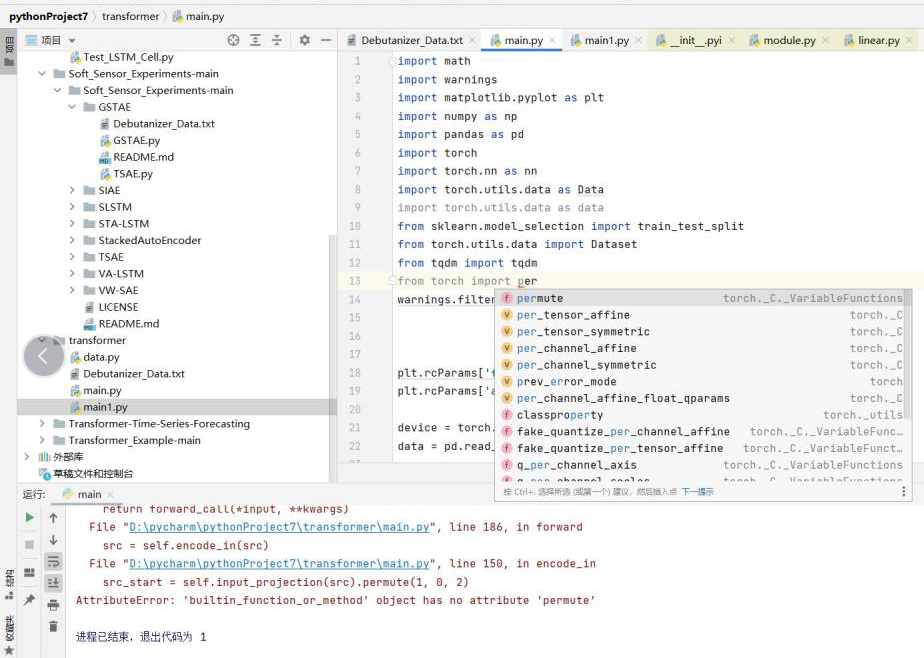The width and height of the screenshot is (924, 658).
Task: Expand the Transformer-Time-Series-Forecasting folder
Action: pos(43,424)
